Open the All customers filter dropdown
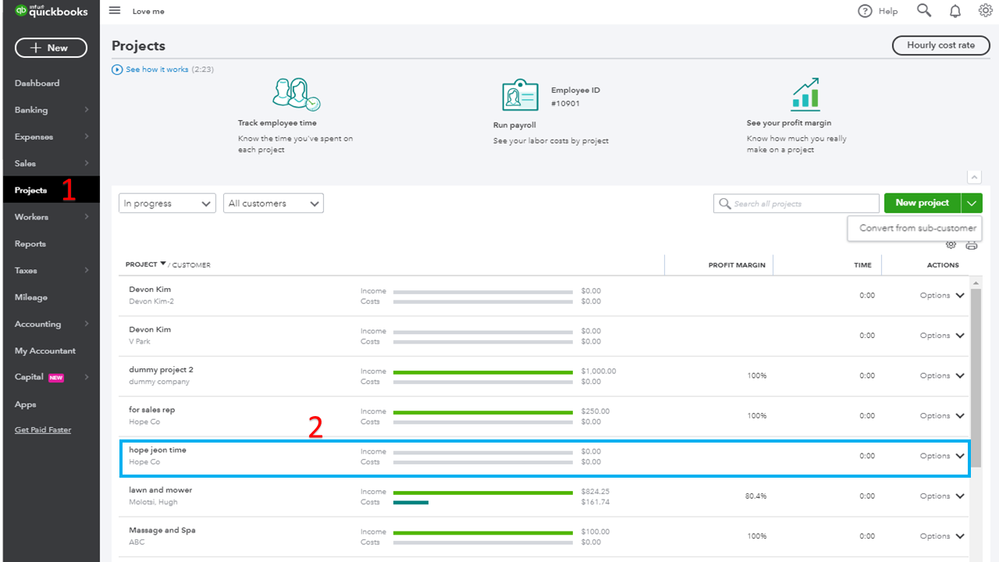This screenshot has height=562, width=999. tap(273, 203)
